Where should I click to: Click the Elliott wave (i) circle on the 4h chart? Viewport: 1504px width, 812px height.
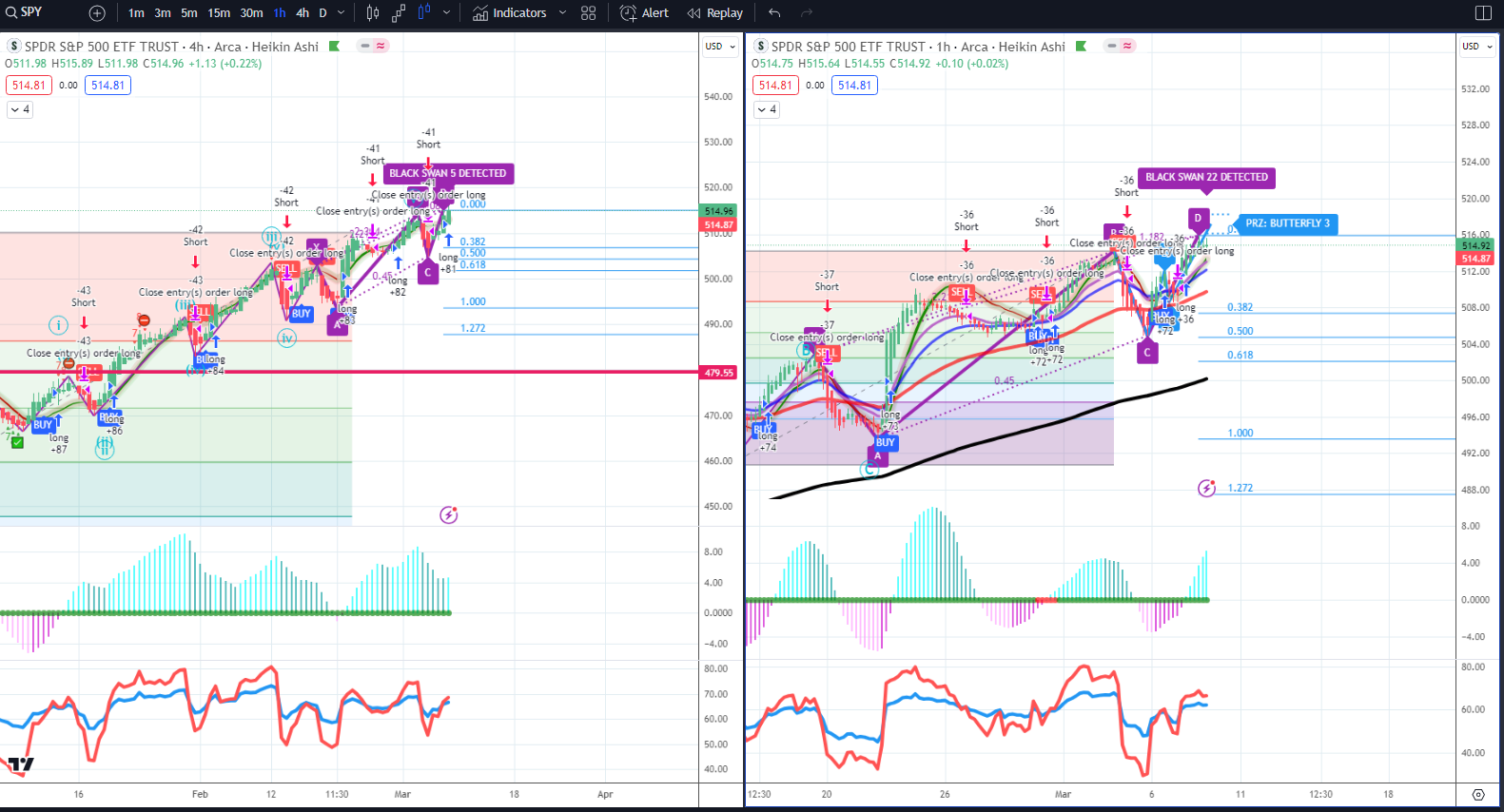(58, 325)
